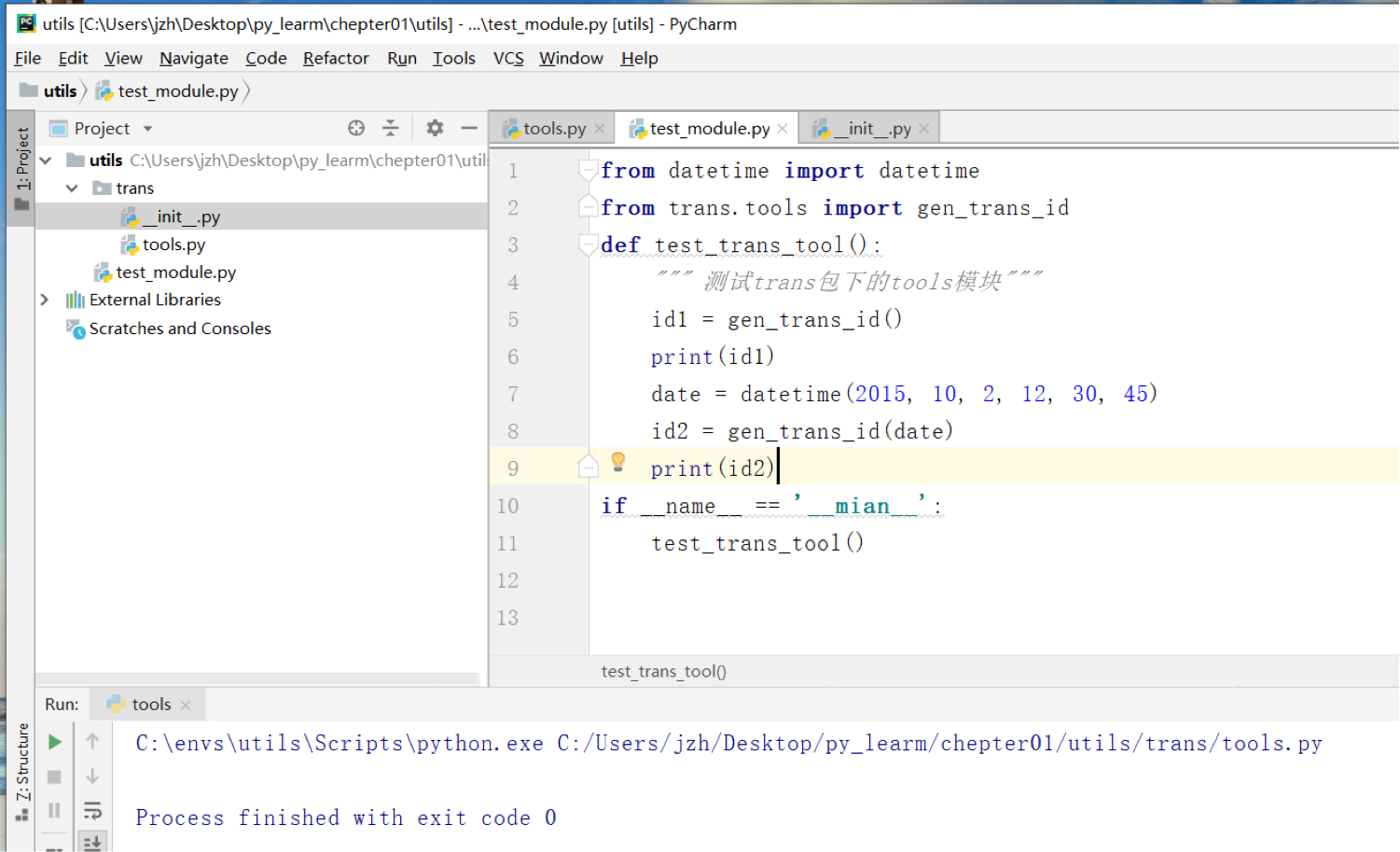The image size is (1400, 852).
Task: Close the test_module.py editor tab
Action: pos(783,129)
